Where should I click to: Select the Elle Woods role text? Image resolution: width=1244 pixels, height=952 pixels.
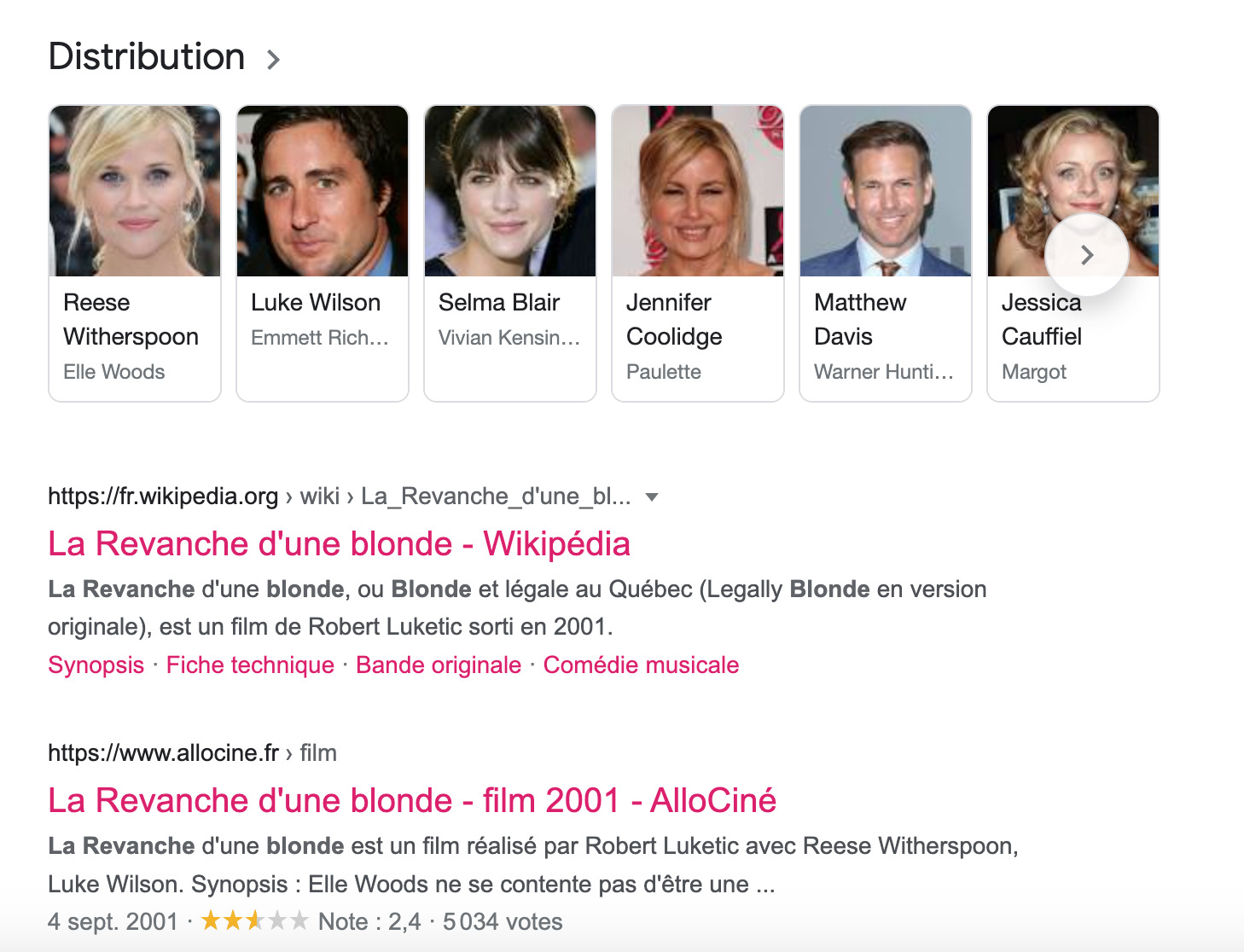coord(114,372)
